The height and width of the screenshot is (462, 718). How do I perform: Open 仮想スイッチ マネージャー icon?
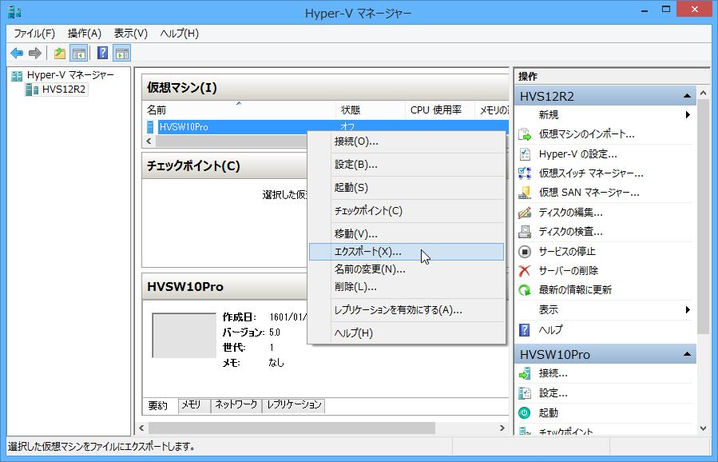525,174
